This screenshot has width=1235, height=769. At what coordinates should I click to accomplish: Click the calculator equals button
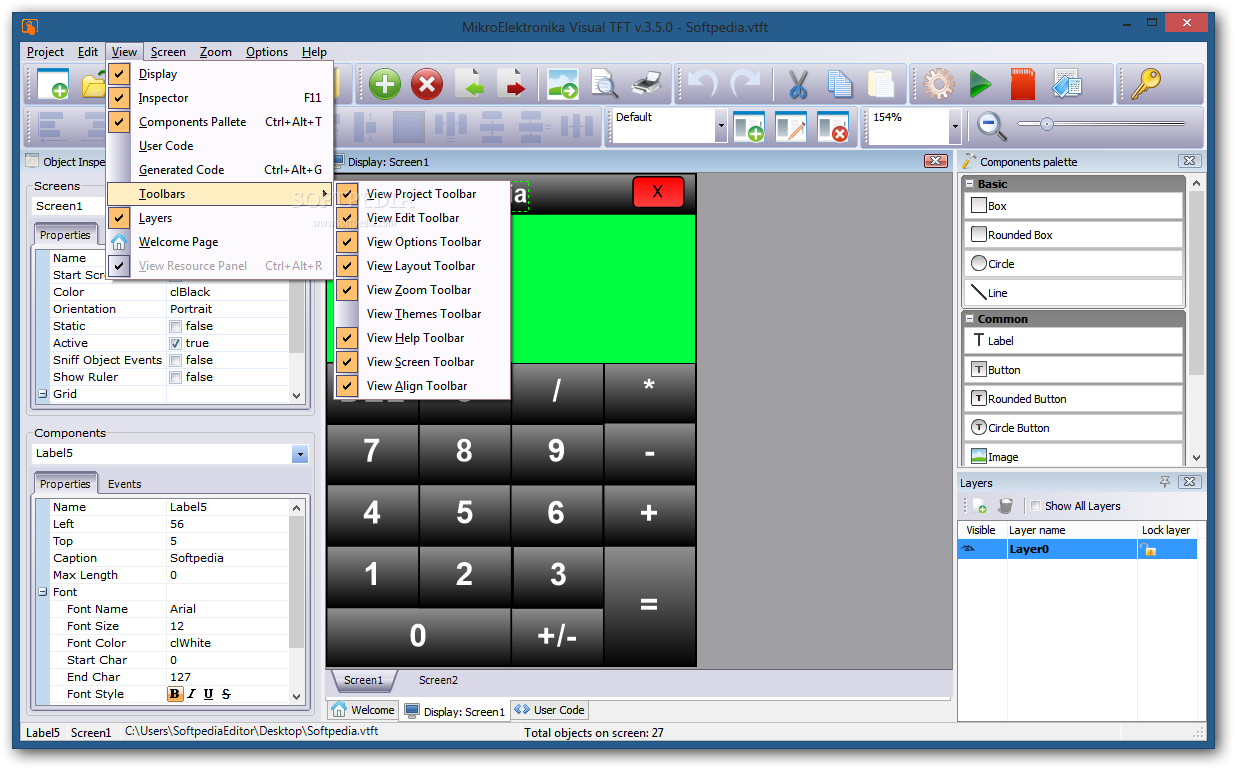[649, 605]
